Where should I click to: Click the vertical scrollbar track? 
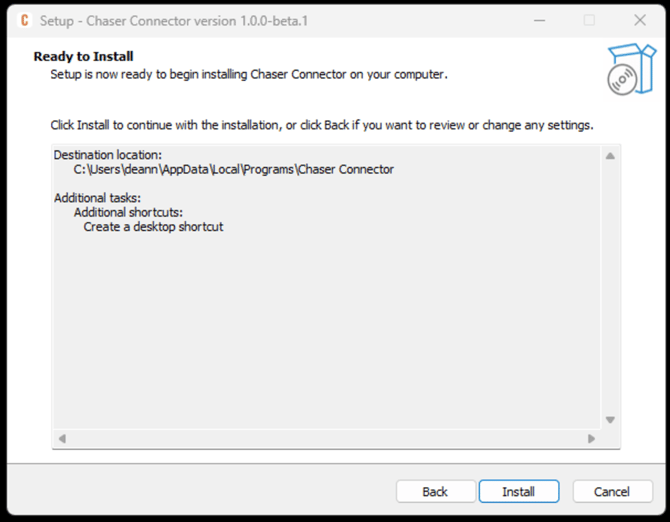tap(609, 290)
